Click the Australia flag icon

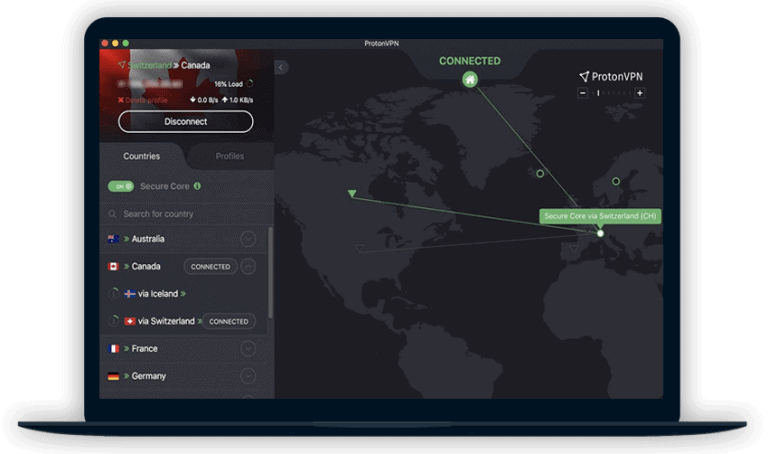click(x=113, y=239)
